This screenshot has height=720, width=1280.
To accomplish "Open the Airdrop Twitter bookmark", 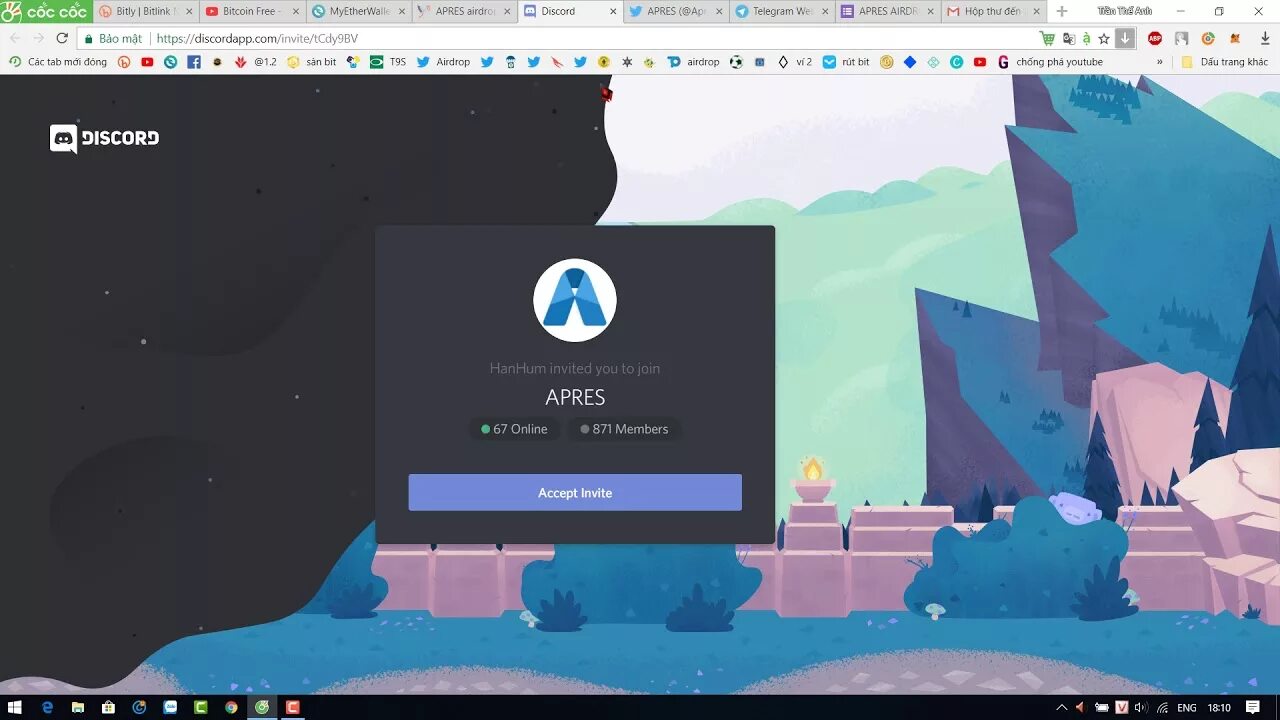I will tap(443, 62).
